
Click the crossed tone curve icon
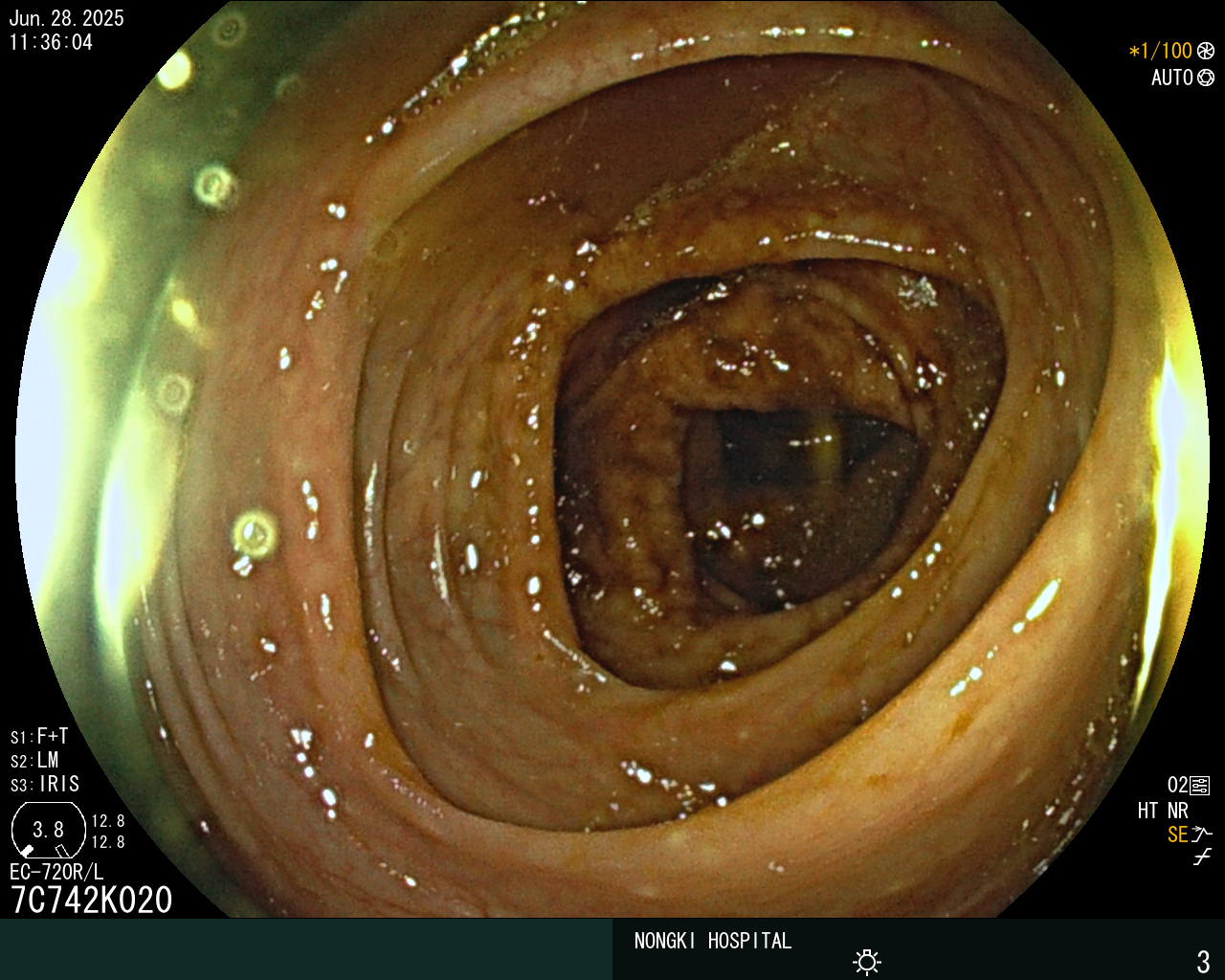pos(1202,857)
